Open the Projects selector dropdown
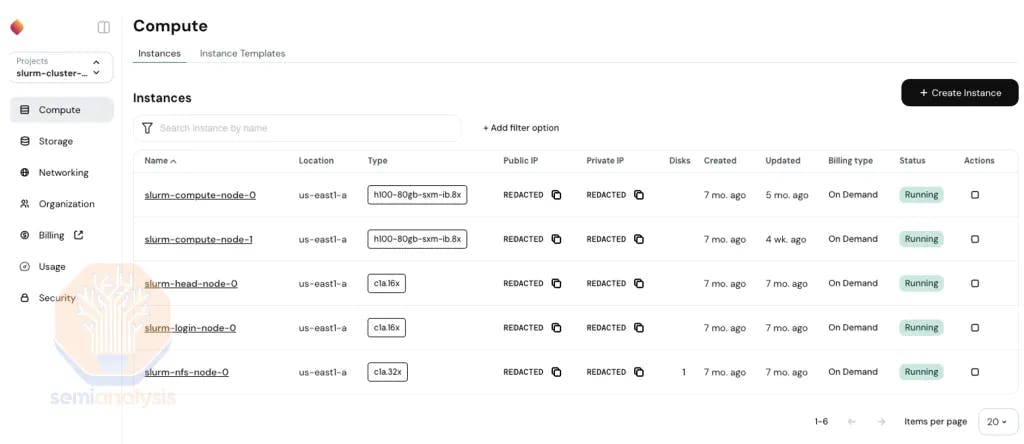Screen dimensions: 1024x444 pyautogui.click(x=61, y=67)
